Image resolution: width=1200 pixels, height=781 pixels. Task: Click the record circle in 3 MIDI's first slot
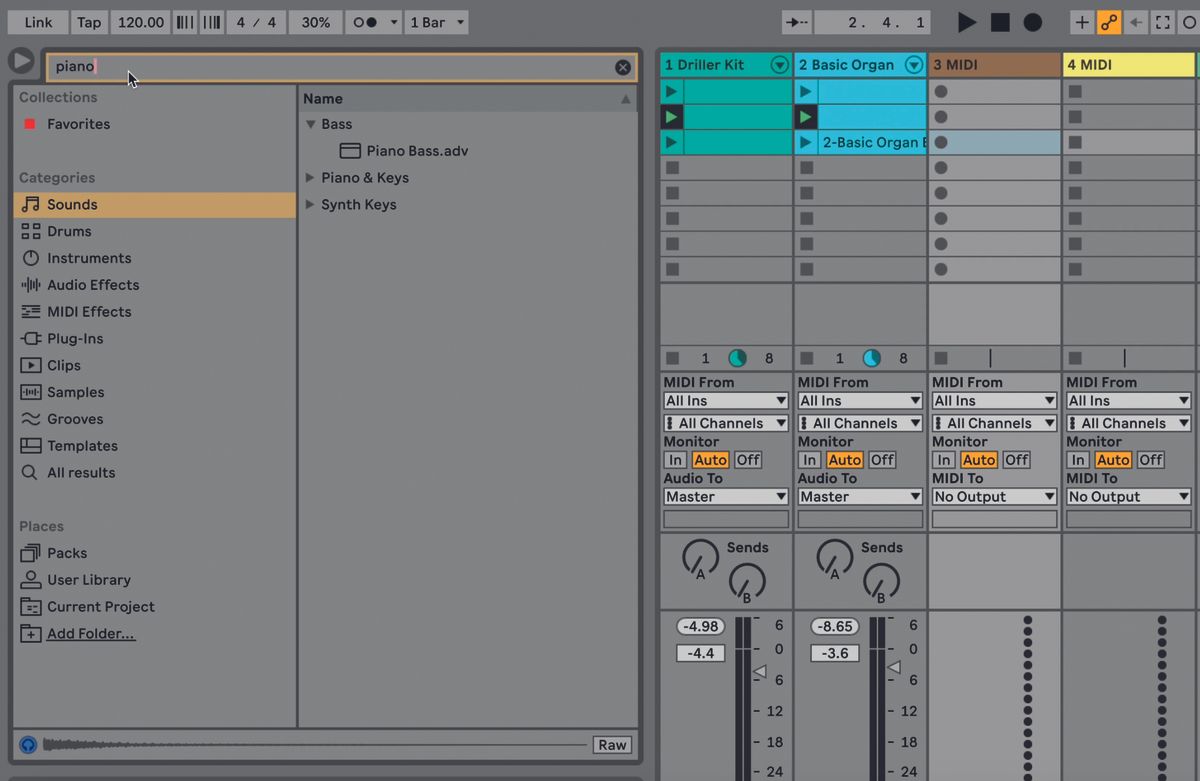click(940, 91)
